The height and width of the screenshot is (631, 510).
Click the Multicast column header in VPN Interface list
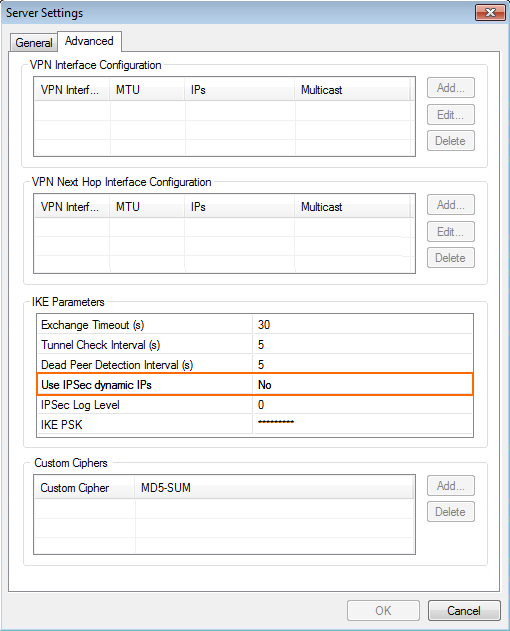353,90
